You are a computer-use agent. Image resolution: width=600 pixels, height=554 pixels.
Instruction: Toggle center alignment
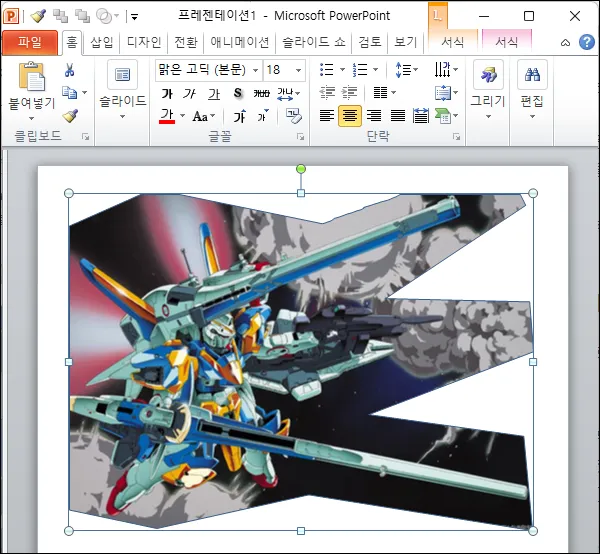350,116
